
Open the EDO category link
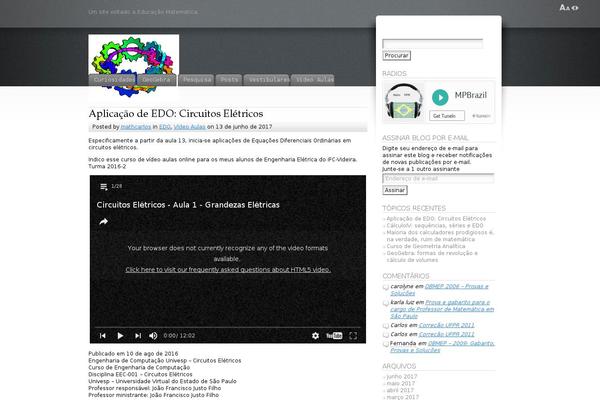[165, 127]
